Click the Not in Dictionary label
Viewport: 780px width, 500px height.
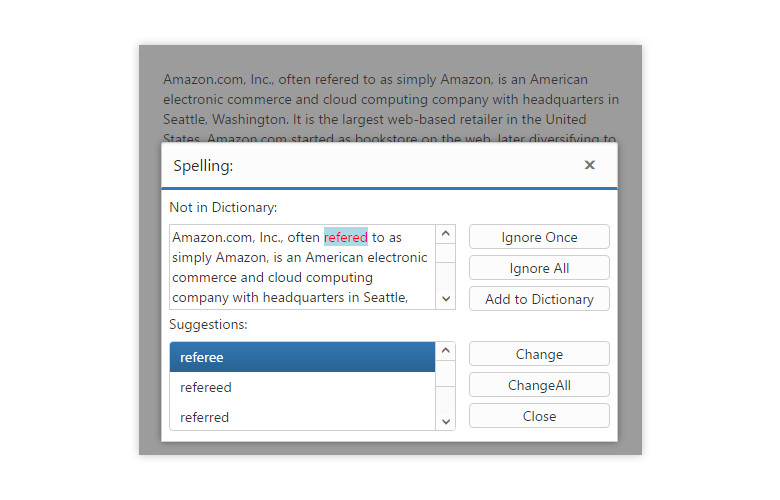click(x=223, y=207)
